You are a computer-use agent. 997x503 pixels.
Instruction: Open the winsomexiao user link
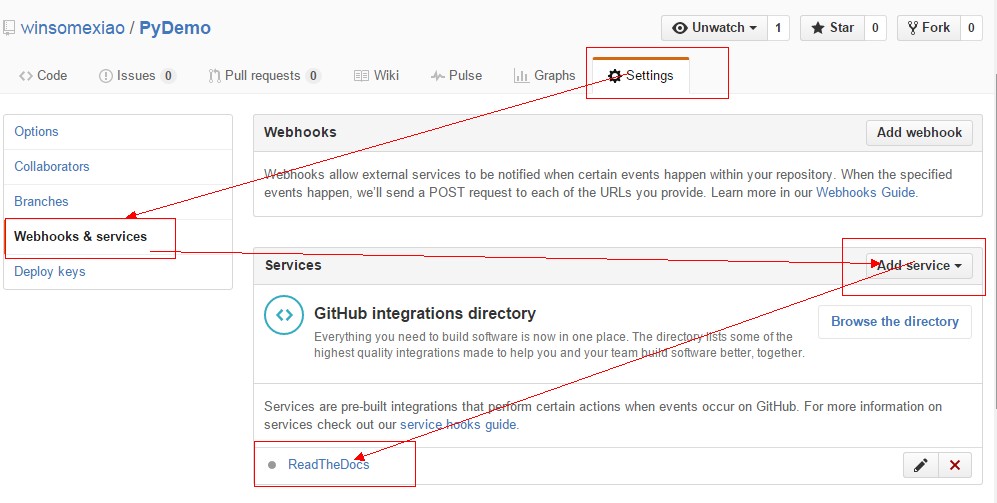click(x=72, y=28)
